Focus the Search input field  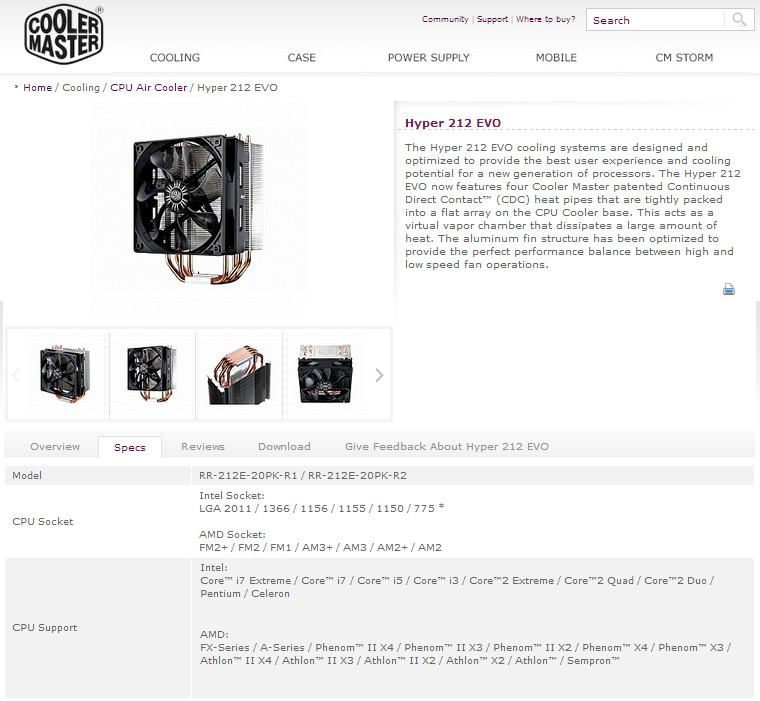point(655,20)
